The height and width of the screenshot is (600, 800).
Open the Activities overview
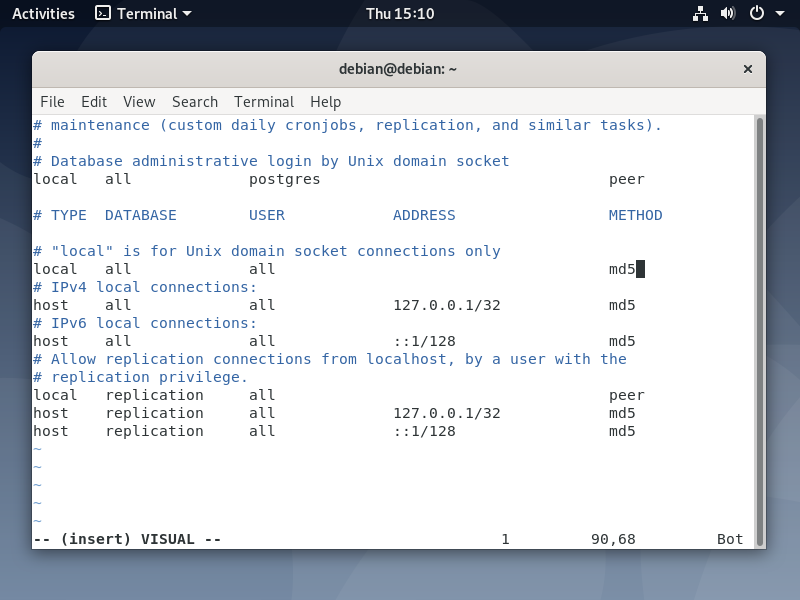43,14
